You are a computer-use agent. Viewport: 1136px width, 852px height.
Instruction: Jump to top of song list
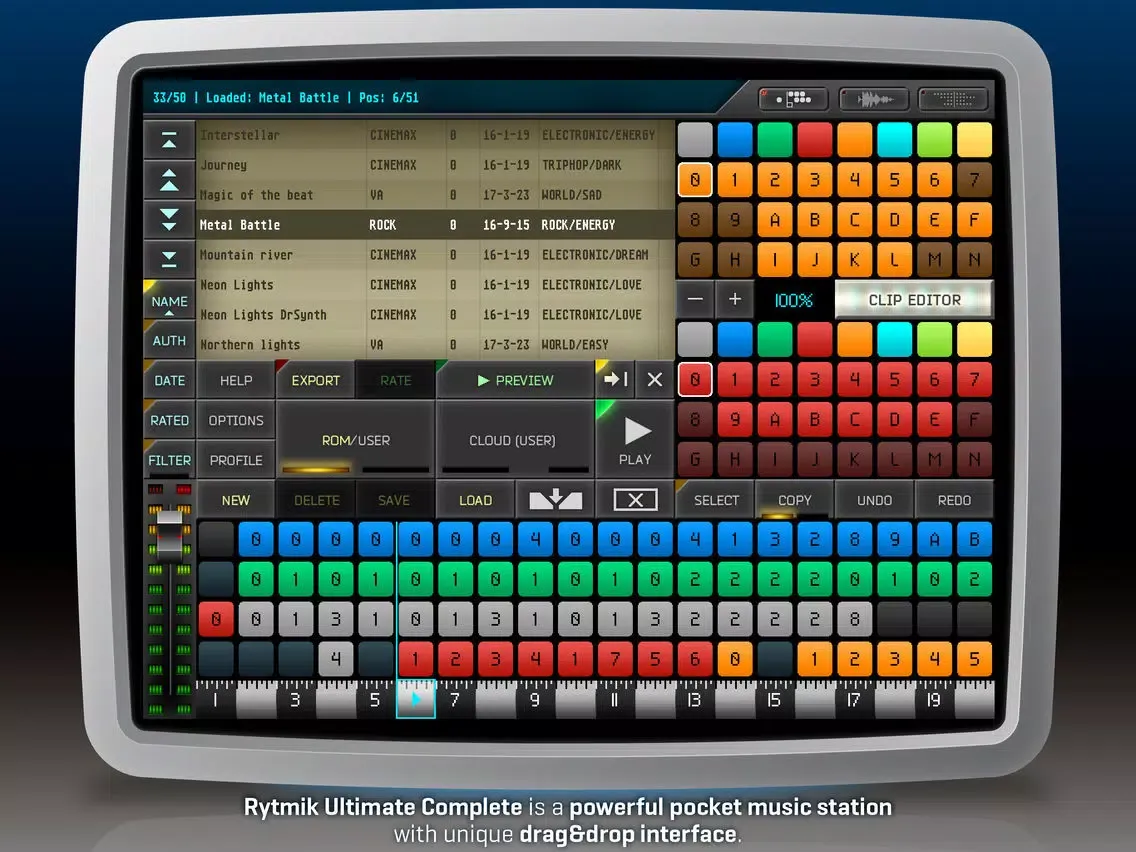pyautogui.click(x=169, y=140)
